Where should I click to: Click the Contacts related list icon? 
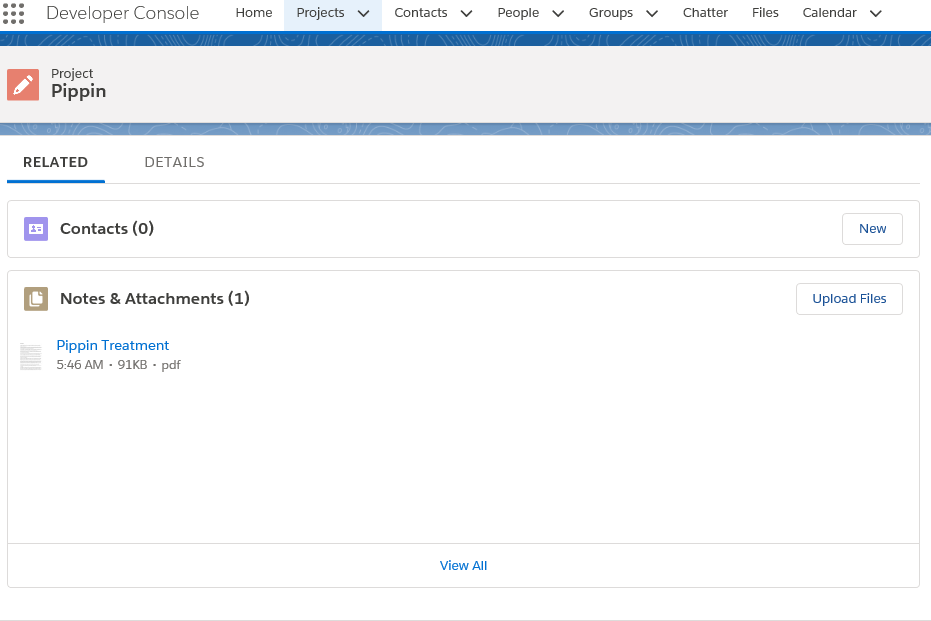coord(36,229)
